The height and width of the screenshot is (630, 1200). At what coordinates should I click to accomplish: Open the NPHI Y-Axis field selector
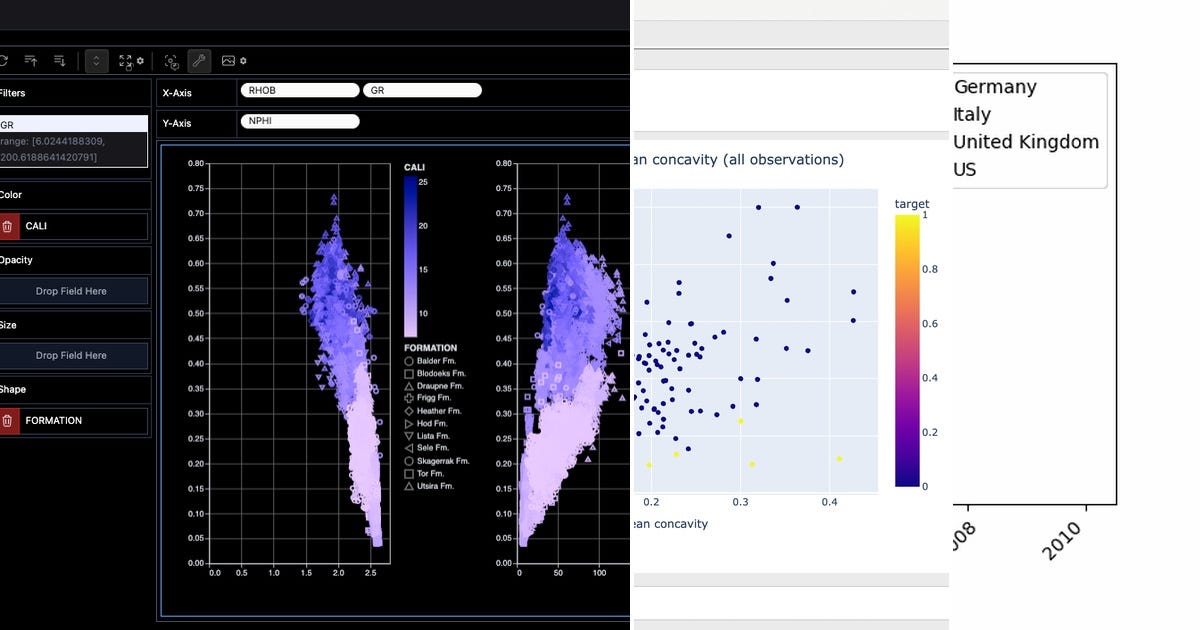pyautogui.click(x=299, y=120)
